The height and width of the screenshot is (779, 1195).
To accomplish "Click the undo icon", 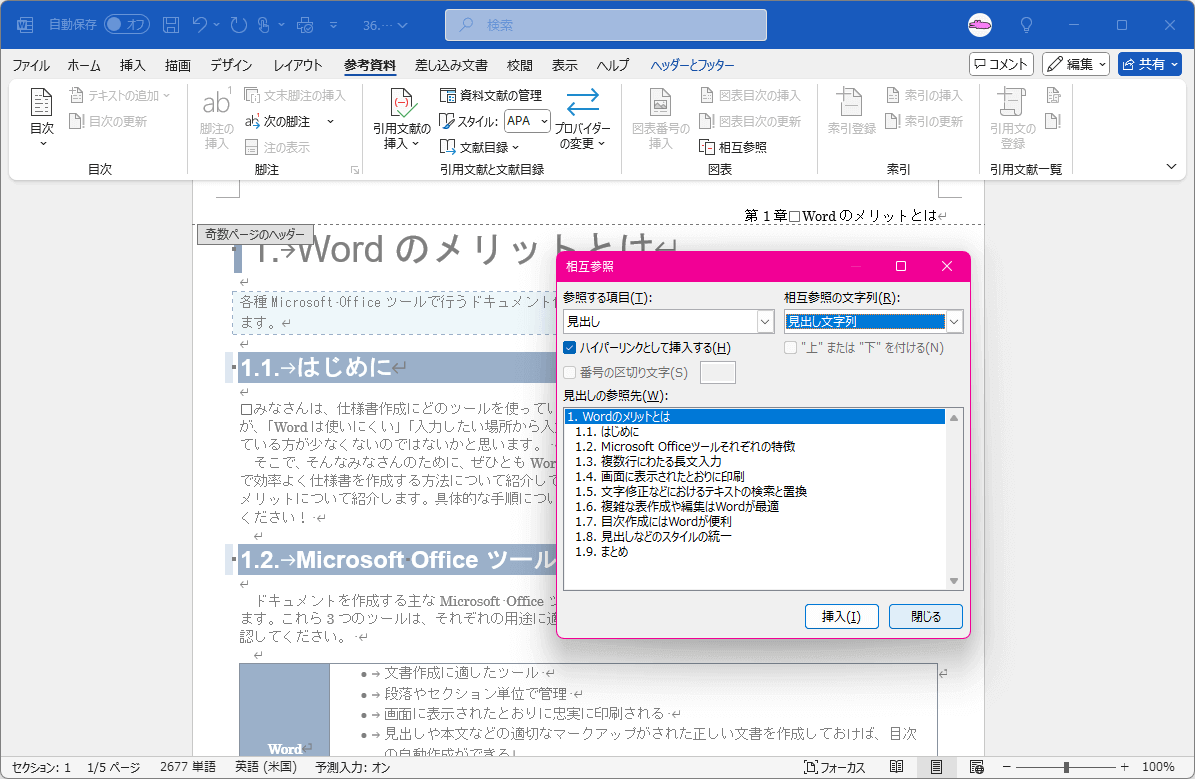I will pos(200,25).
